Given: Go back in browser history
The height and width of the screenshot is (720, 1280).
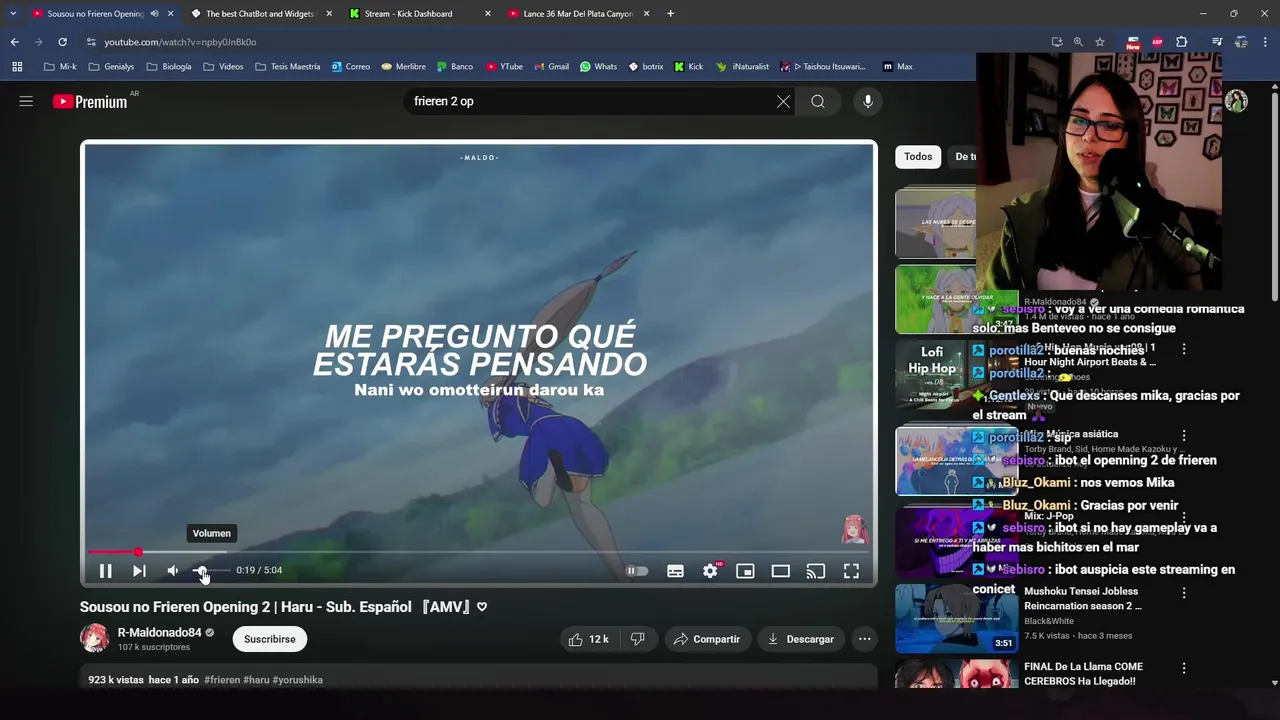Looking at the screenshot, I should coord(14,42).
